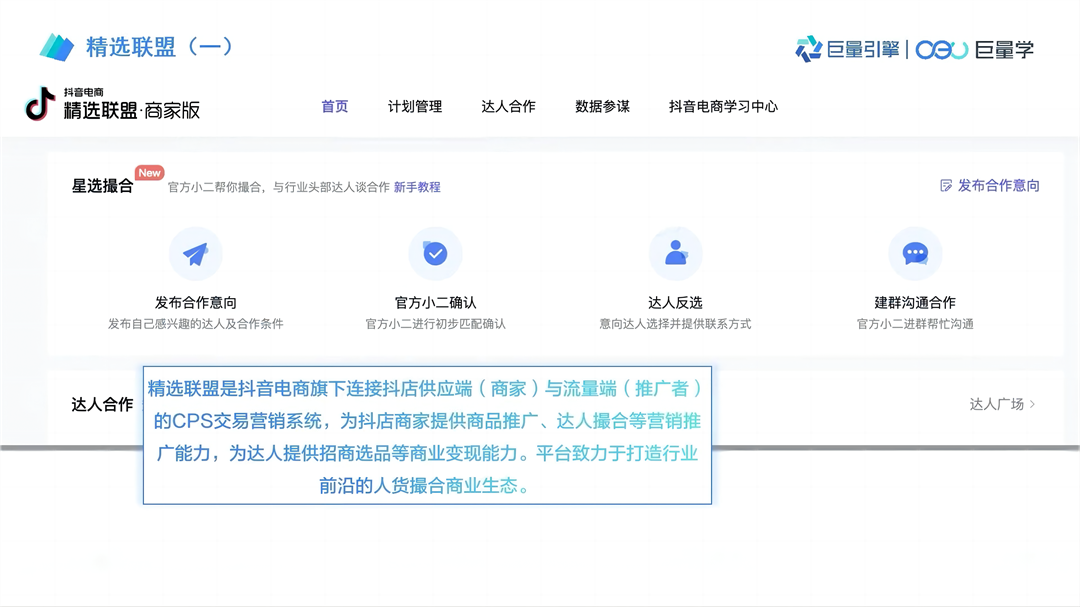Open 数据参谋 from the menu bar
Image resolution: width=1080 pixels, height=607 pixels.
(x=602, y=106)
